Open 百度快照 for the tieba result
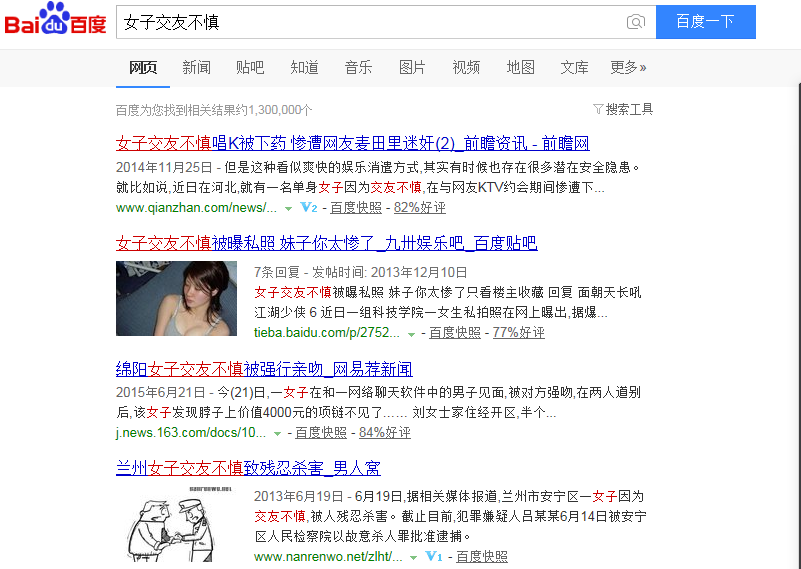The image size is (801, 569). pyautogui.click(x=455, y=333)
